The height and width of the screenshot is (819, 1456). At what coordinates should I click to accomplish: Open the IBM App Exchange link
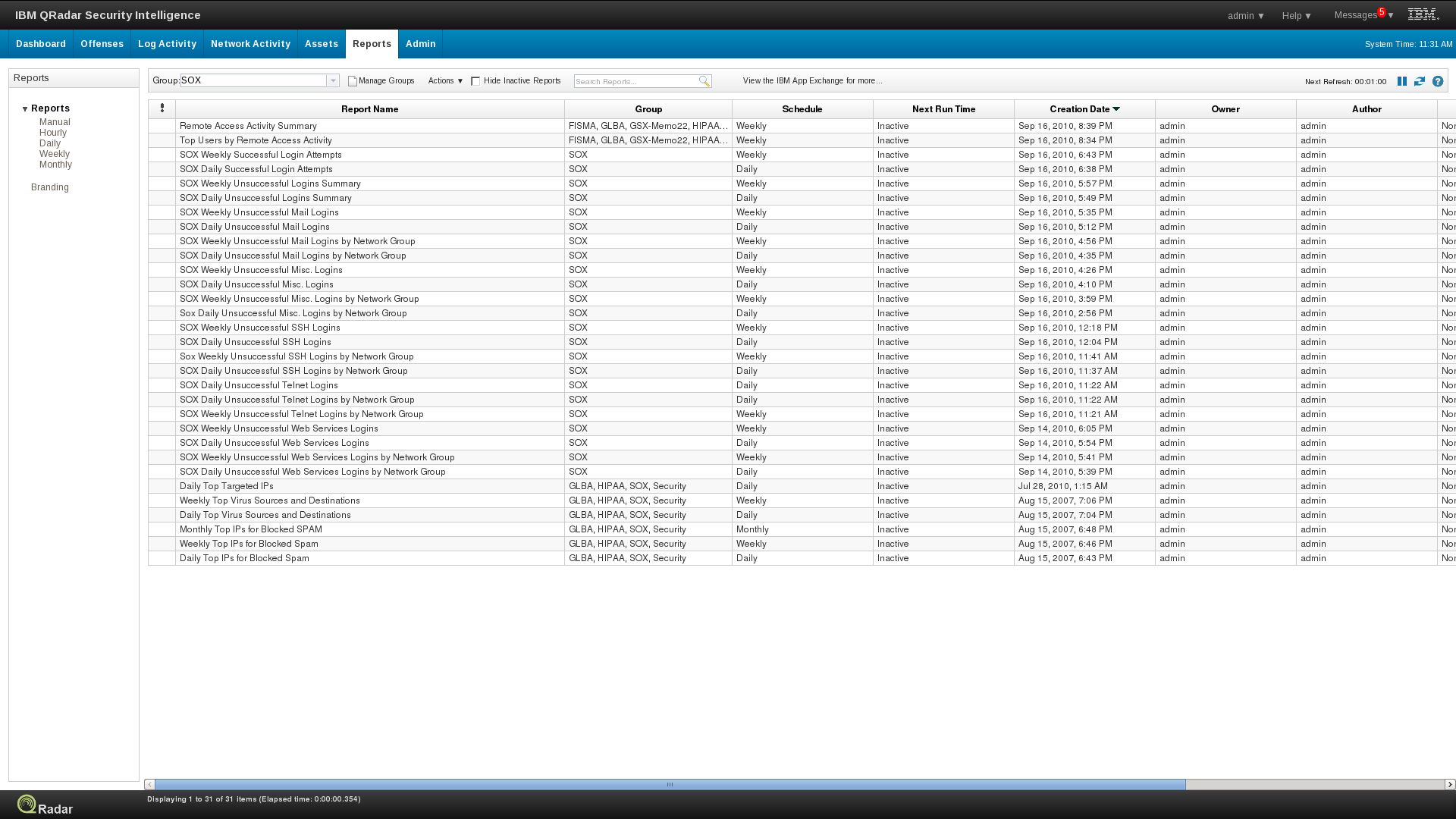pos(811,80)
